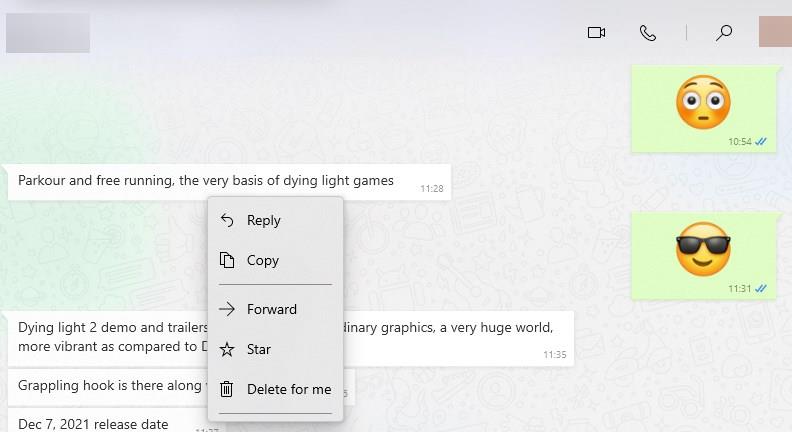Open the profile picture in top-right corner
The image size is (792, 432).
tap(775, 31)
